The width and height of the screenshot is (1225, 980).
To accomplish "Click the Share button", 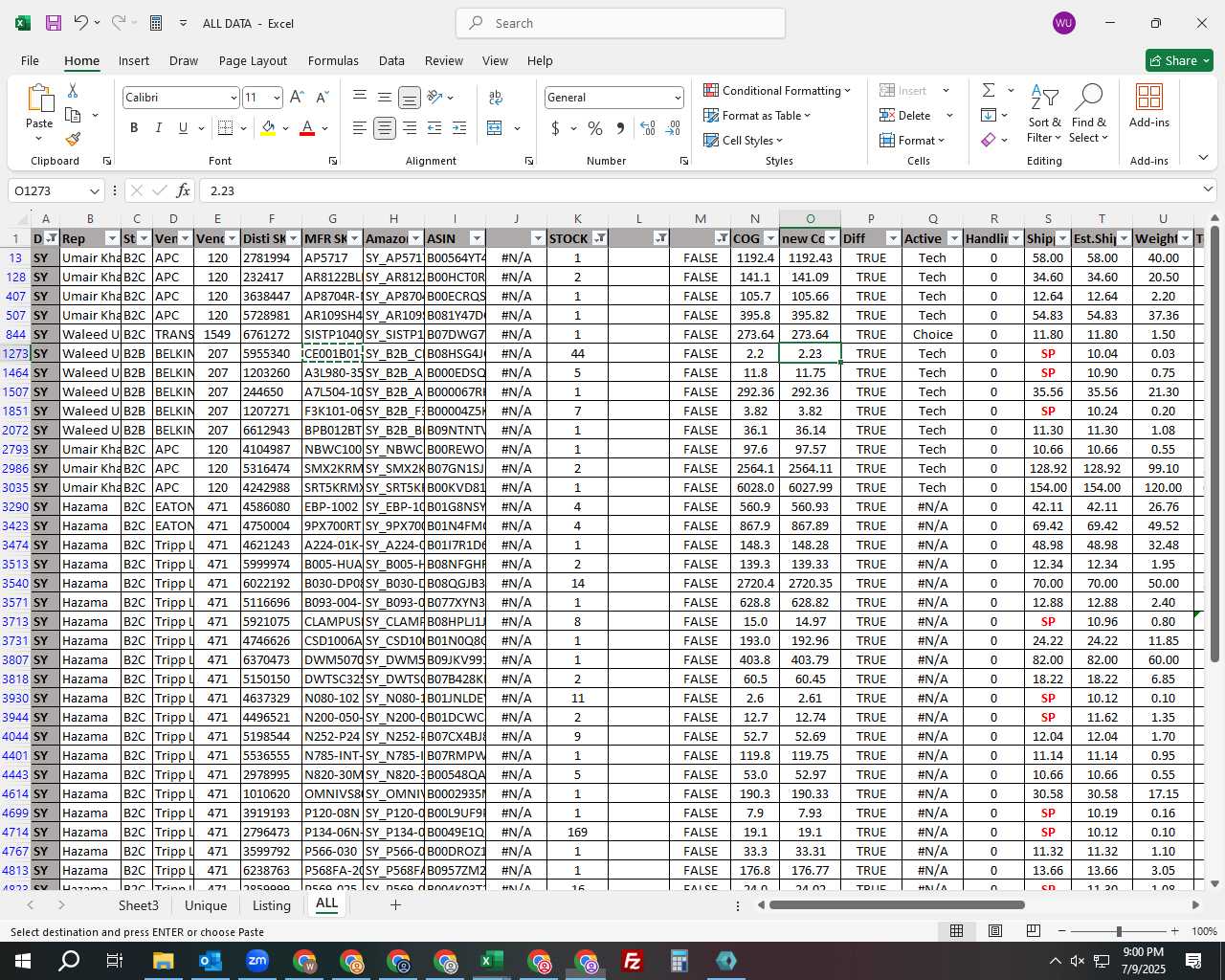I will tap(1179, 60).
